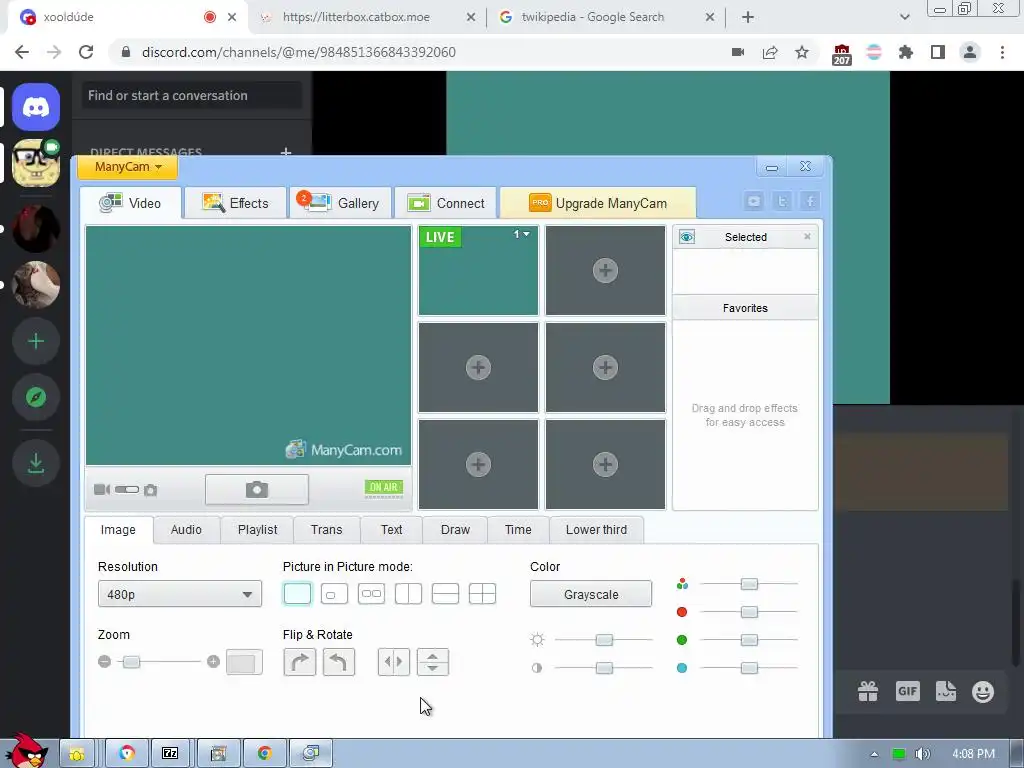Switch to the Video tab
Screen dimensions: 1024x768
point(131,203)
